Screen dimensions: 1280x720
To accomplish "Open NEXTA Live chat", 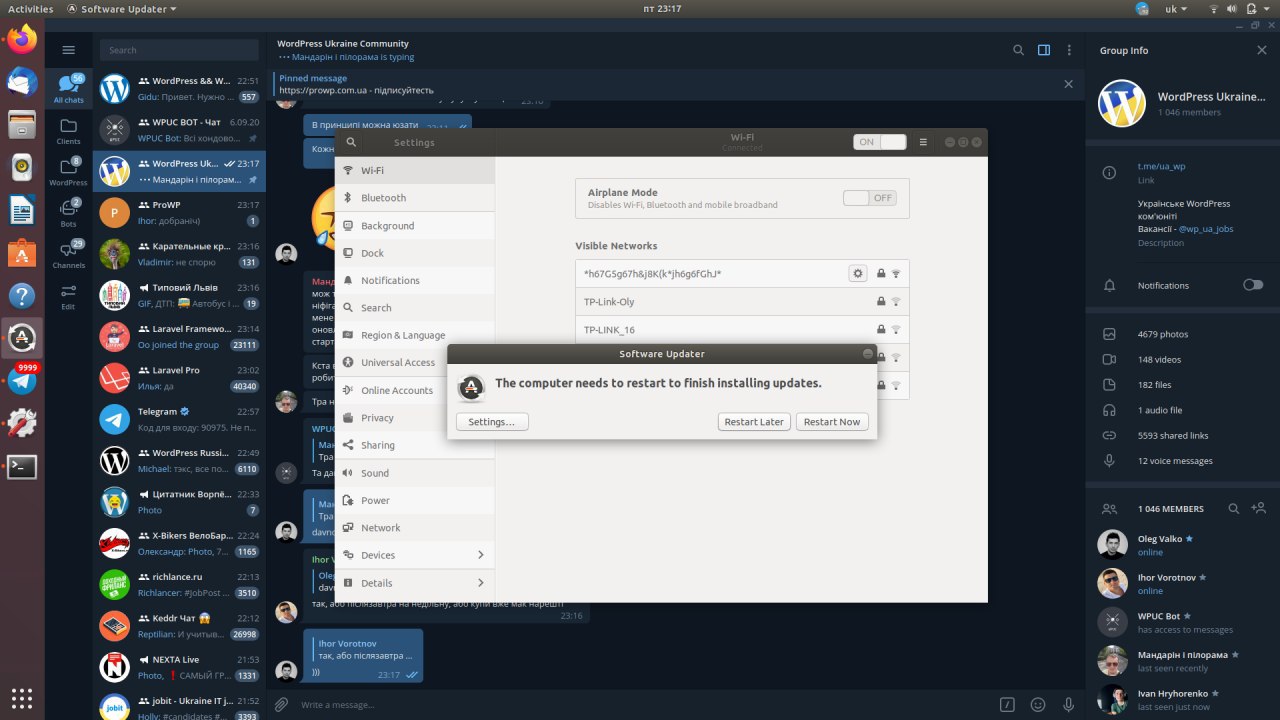I will 180,667.
